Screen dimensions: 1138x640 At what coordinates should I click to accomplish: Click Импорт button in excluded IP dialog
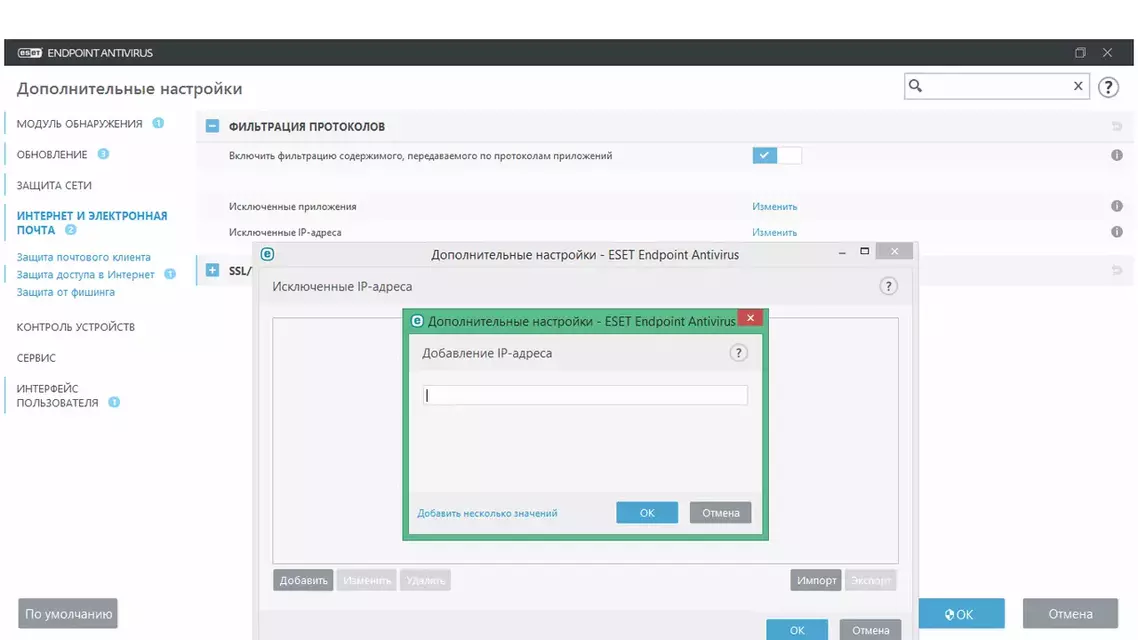pos(816,580)
